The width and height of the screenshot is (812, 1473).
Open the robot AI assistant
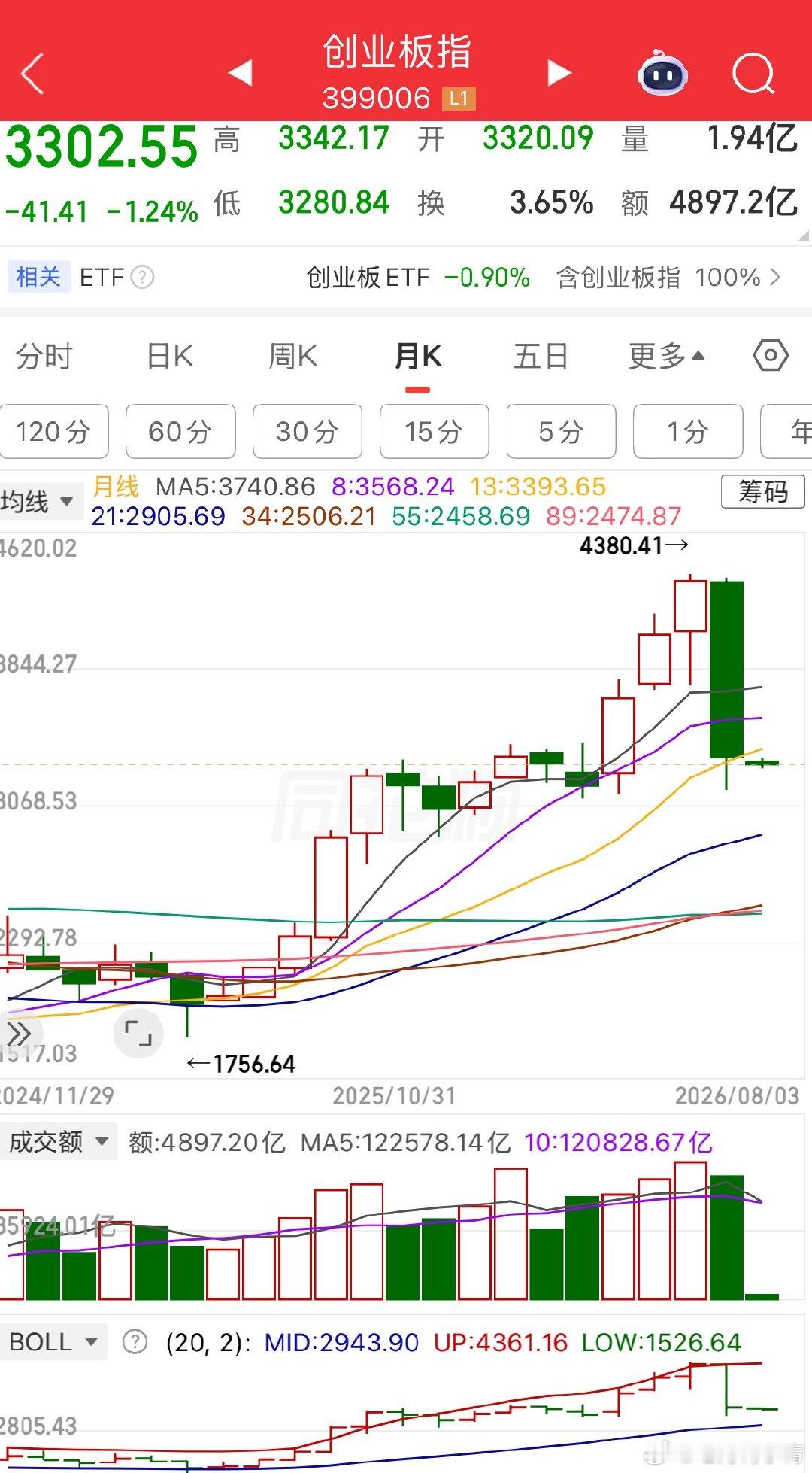coord(662,73)
